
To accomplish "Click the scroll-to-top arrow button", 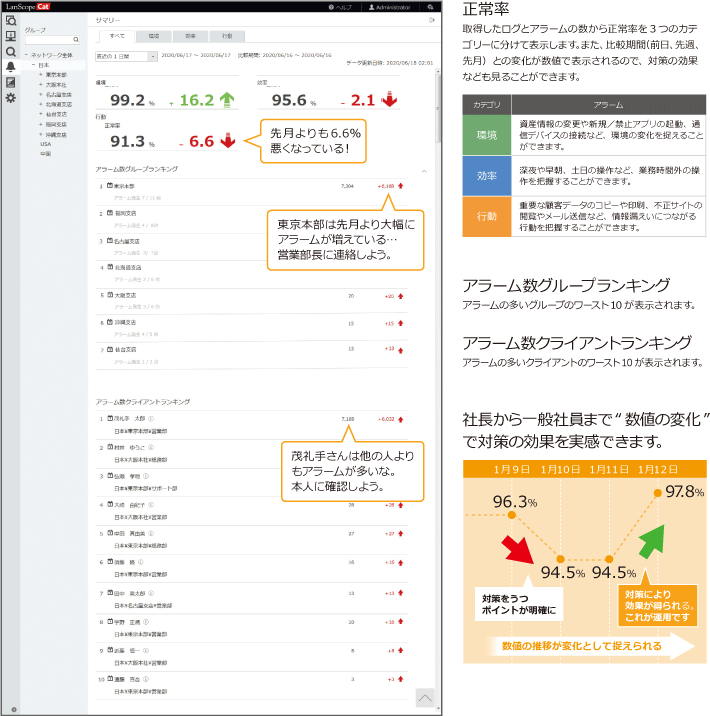I will point(426,698).
